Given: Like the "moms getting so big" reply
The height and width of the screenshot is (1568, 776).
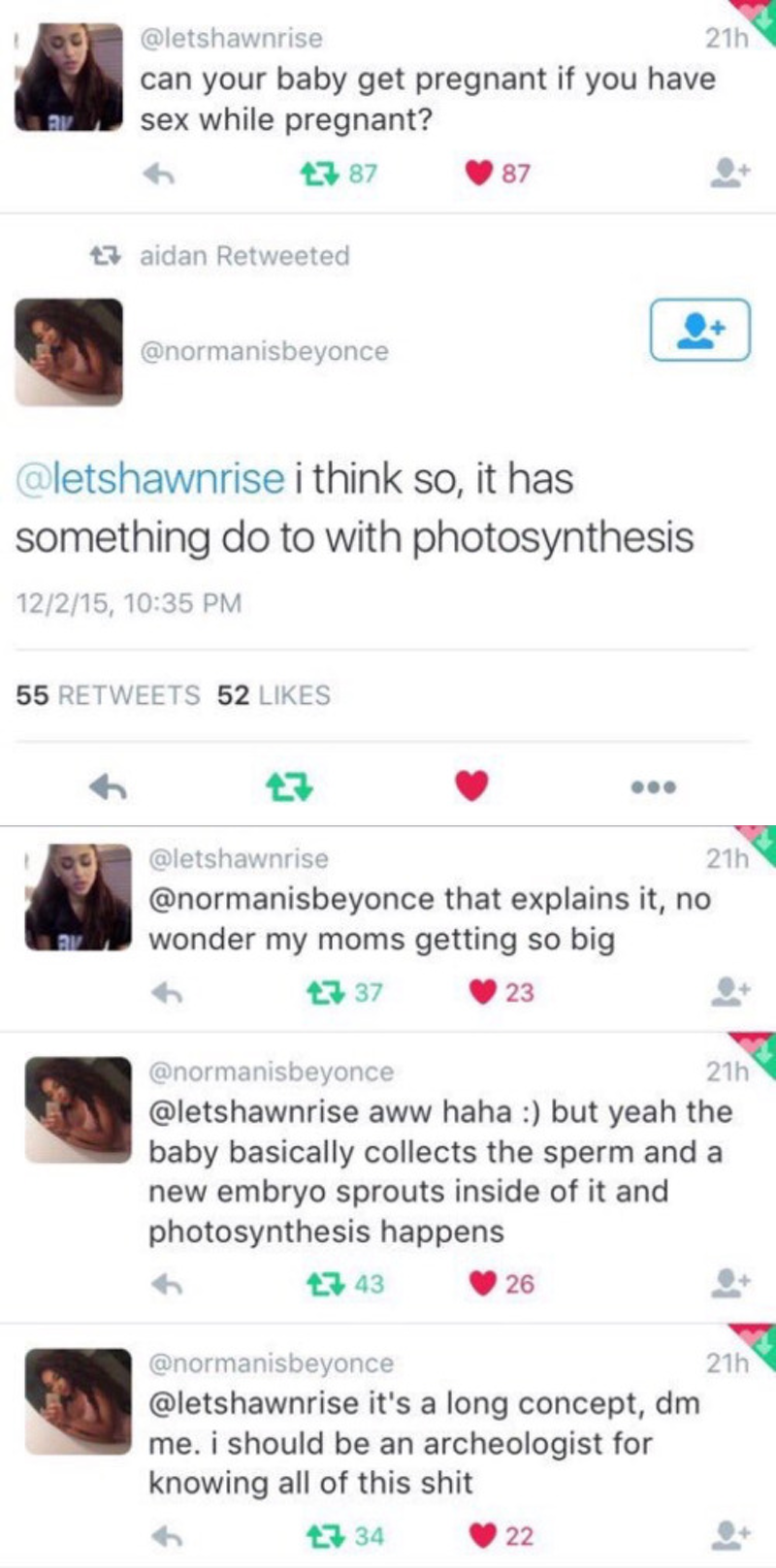Looking at the screenshot, I should (x=483, y=992).
